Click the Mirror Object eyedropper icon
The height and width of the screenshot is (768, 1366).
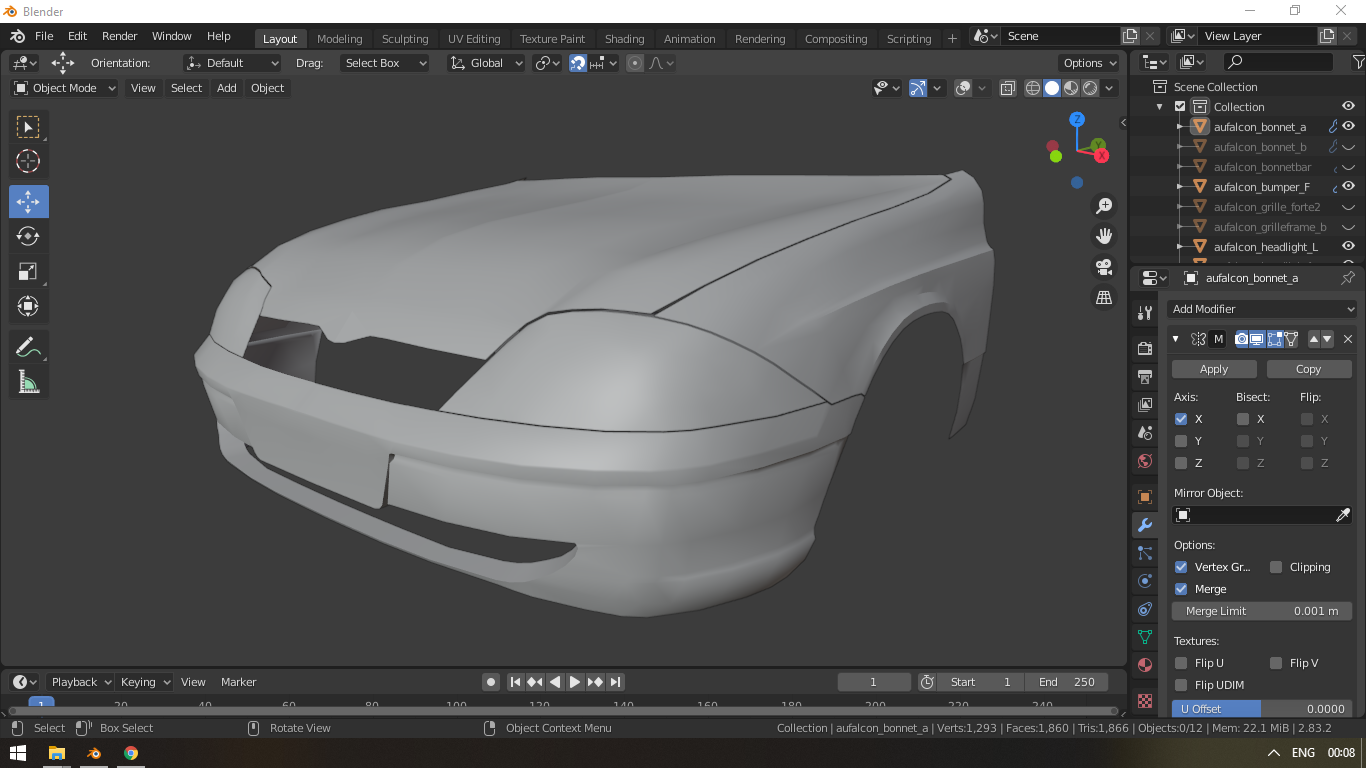tap(1343, 515)
